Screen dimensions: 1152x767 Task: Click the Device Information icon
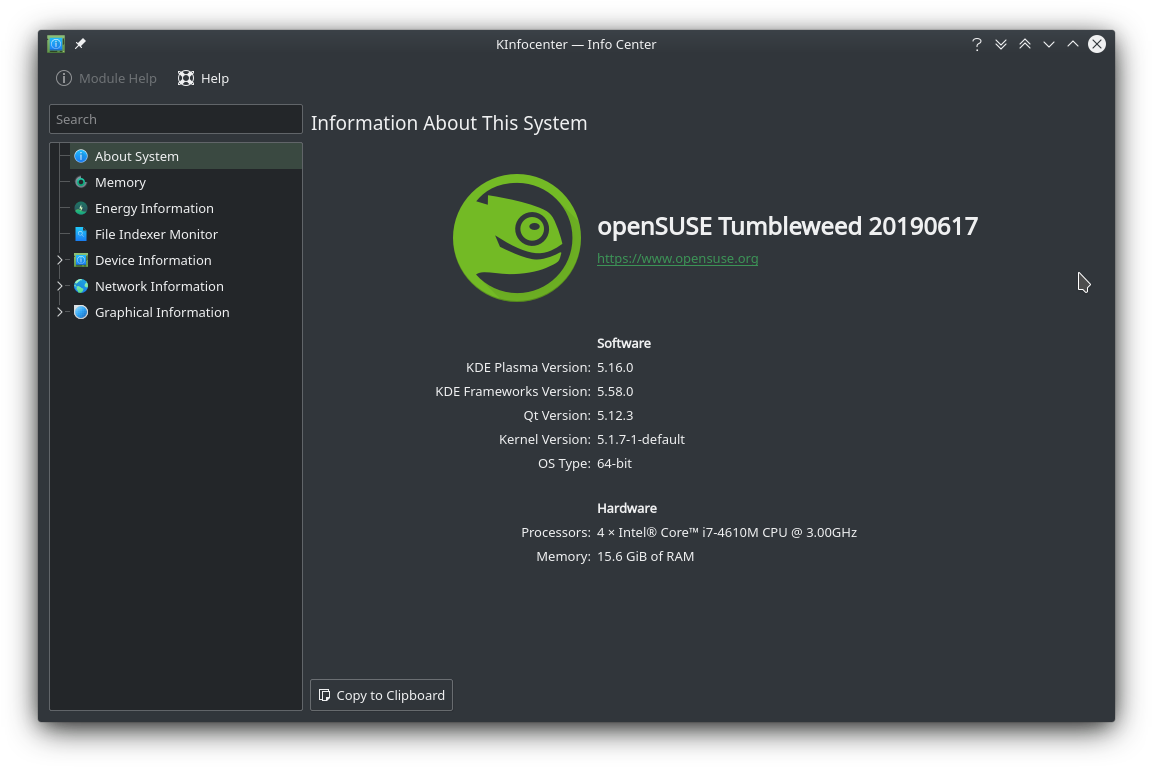click(x=81, y=260)
